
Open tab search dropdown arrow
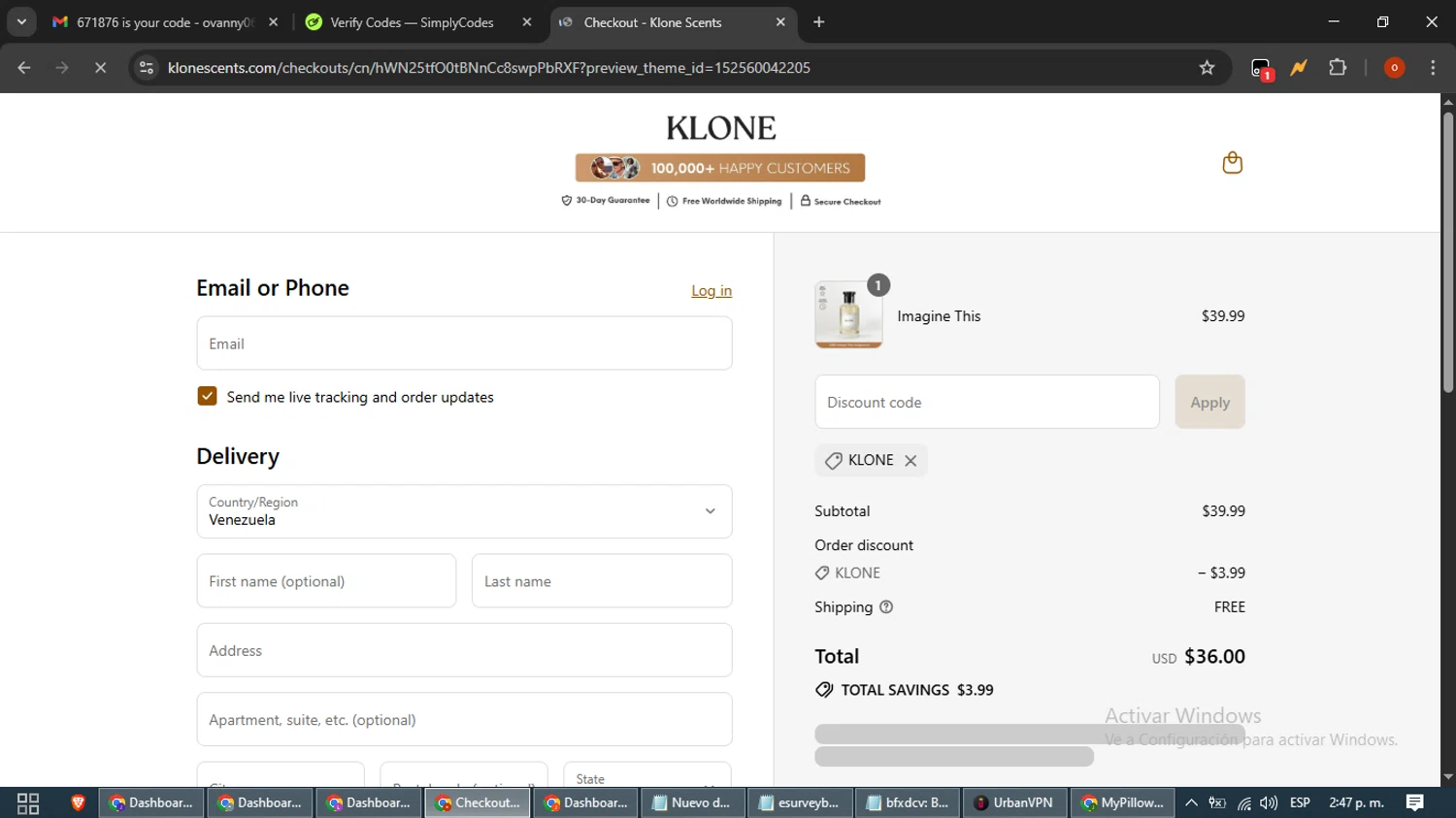(x=21, y=22)
